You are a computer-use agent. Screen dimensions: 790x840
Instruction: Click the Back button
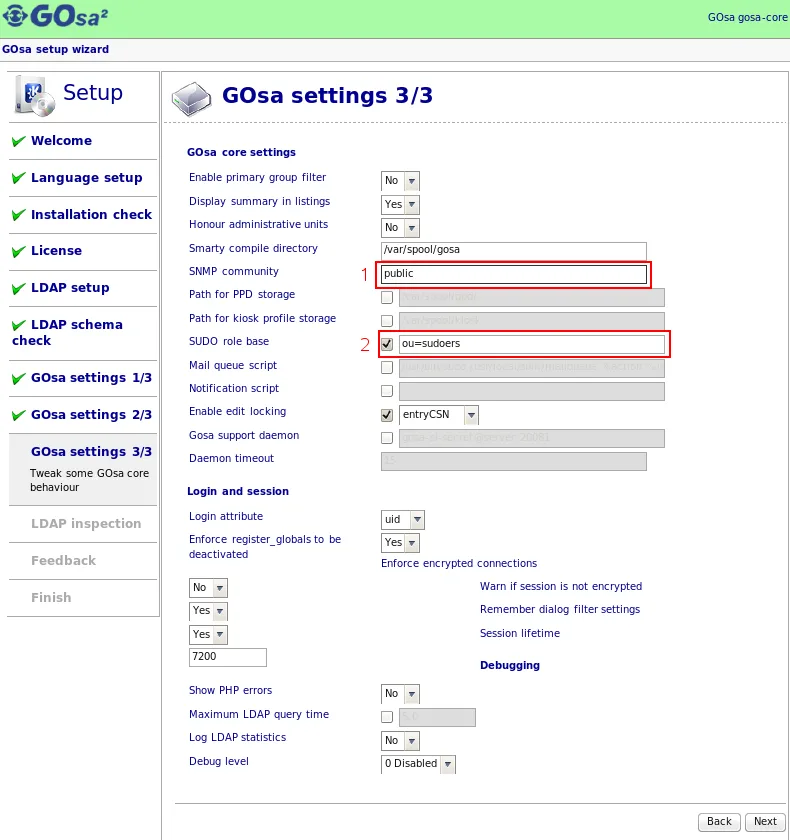[719, 822]
